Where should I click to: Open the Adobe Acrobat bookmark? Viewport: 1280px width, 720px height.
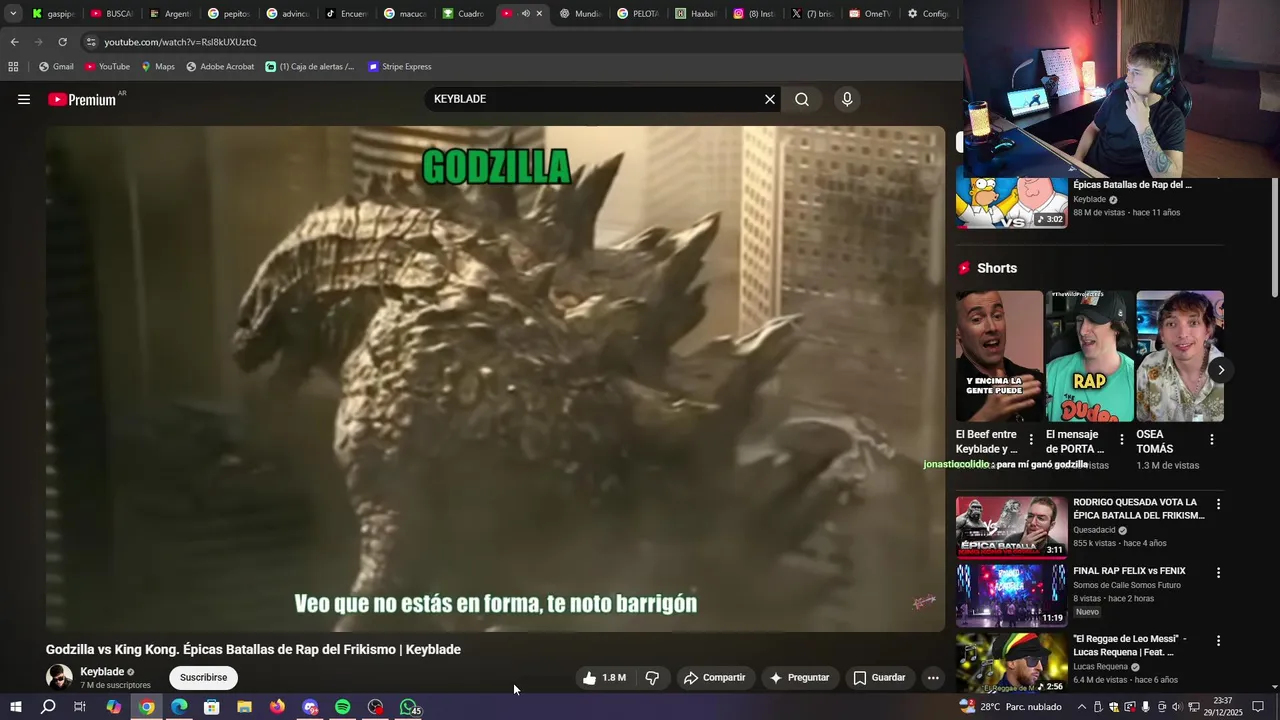220,67
